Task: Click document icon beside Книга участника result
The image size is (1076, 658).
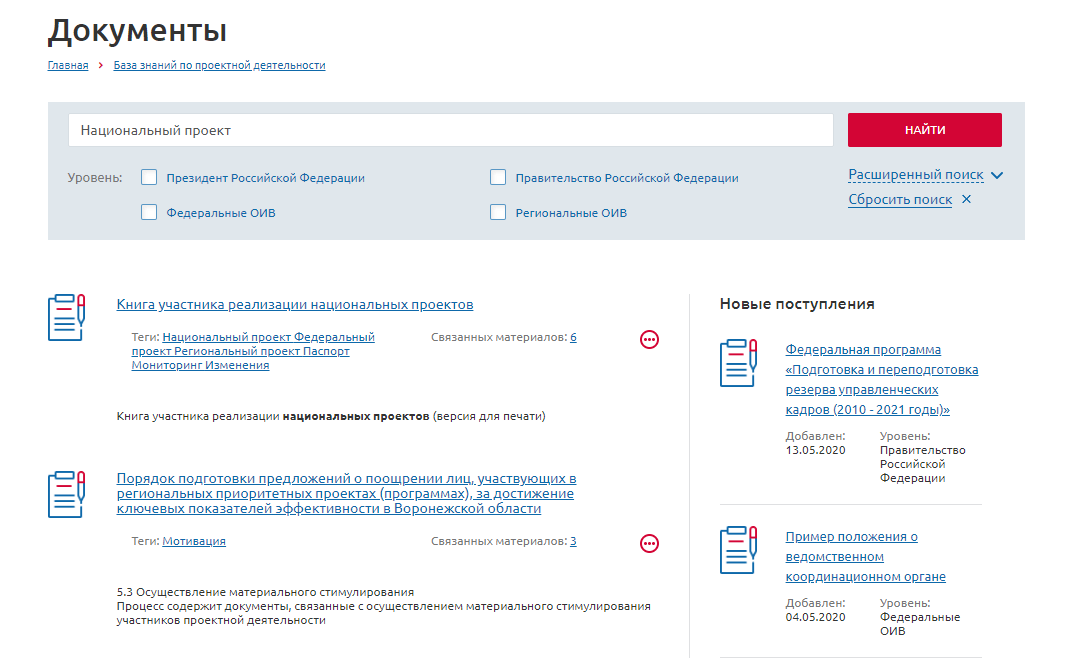Action: [x=67, y=317]
